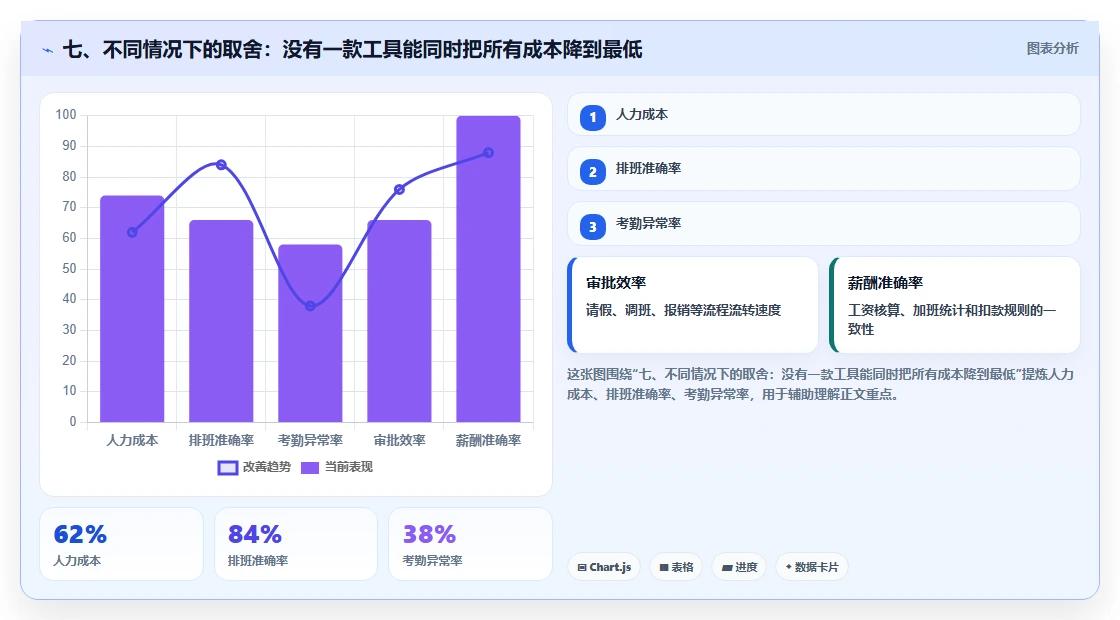
Task: Click the 84% 排班准确率 stat card
Action: click(x=296, y=544)
